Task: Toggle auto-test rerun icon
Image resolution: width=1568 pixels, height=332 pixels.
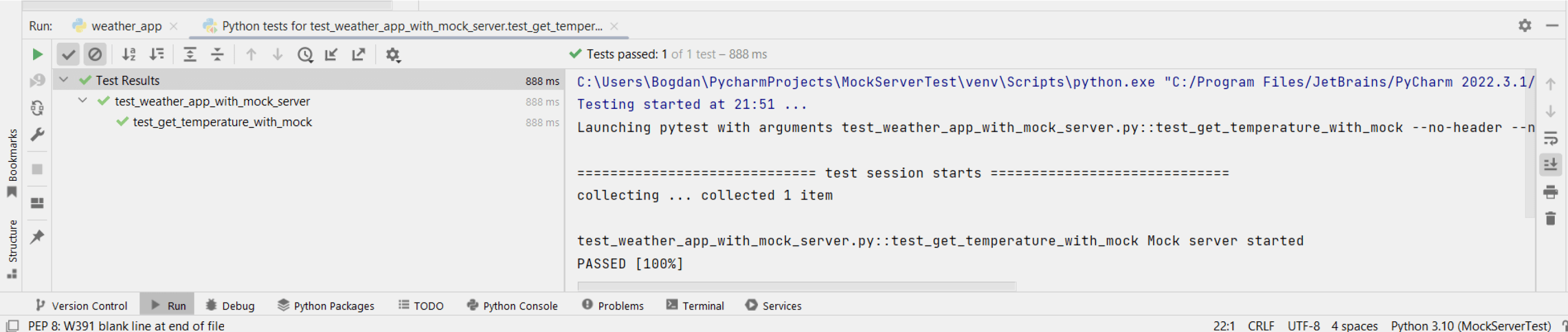Action: [37, 108]
